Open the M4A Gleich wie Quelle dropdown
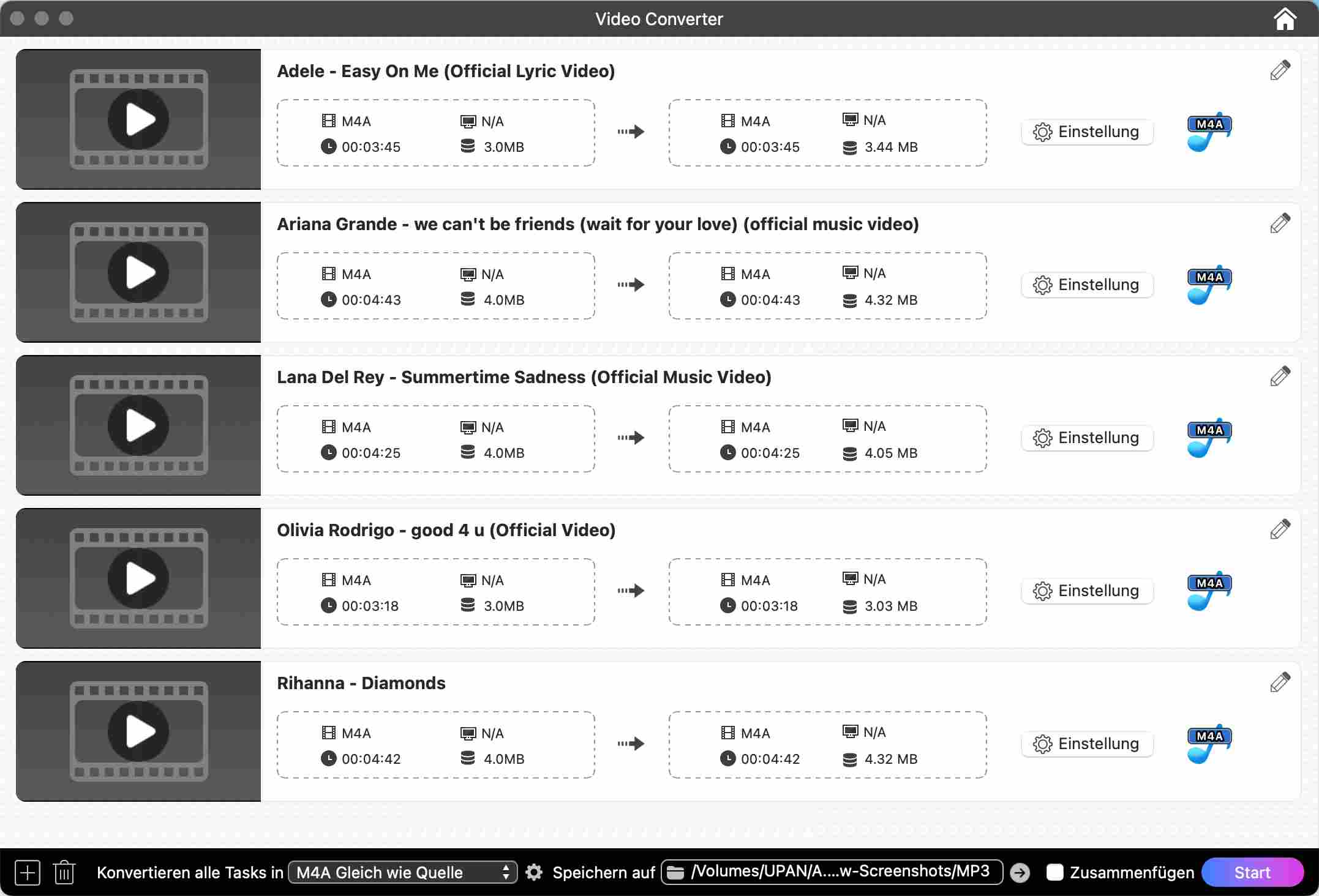Image resolution: width=1319 pixels, height=896 pixels. pos(402,872)
